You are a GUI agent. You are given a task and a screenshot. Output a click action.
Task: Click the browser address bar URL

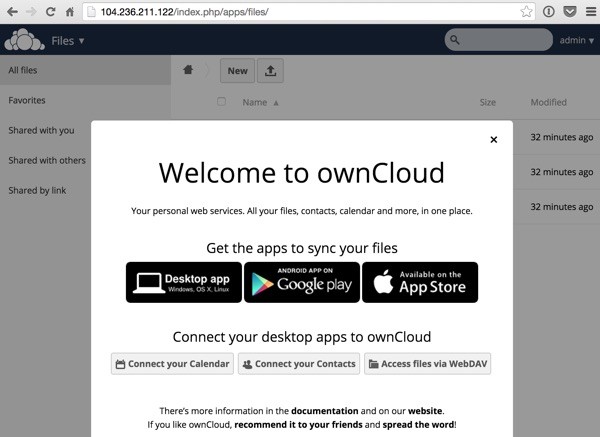click(x=184, y=12)
